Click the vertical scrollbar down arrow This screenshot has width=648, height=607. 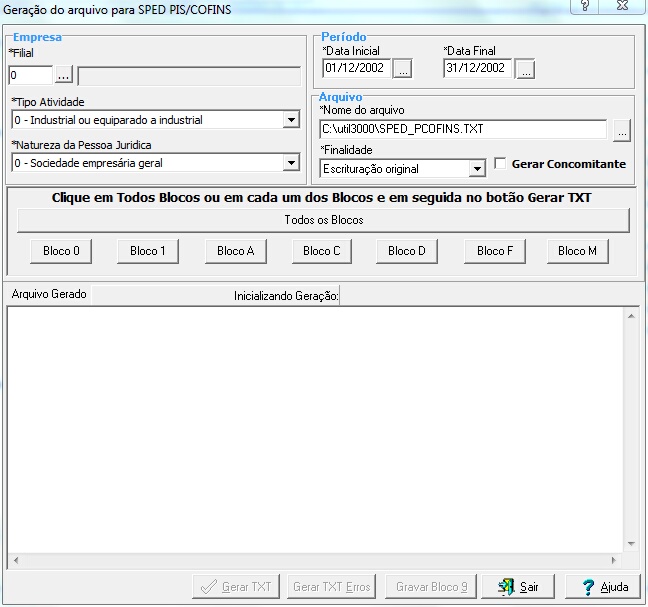[x=631, y=544]
